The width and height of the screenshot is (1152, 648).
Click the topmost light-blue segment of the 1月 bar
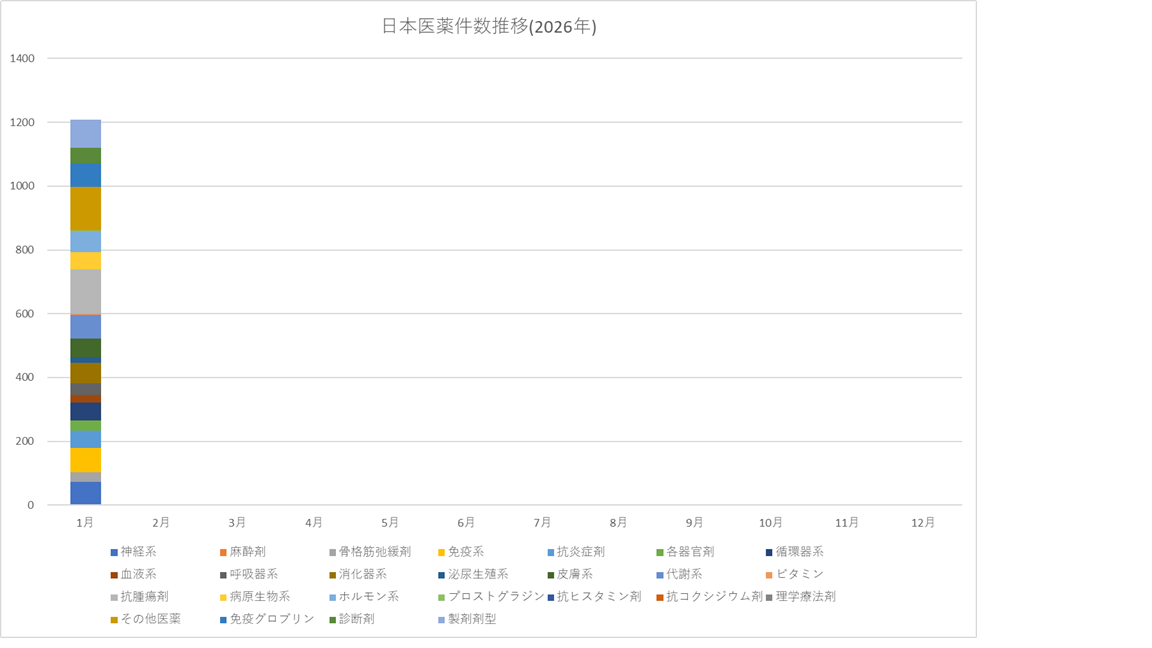coord(85,133)
